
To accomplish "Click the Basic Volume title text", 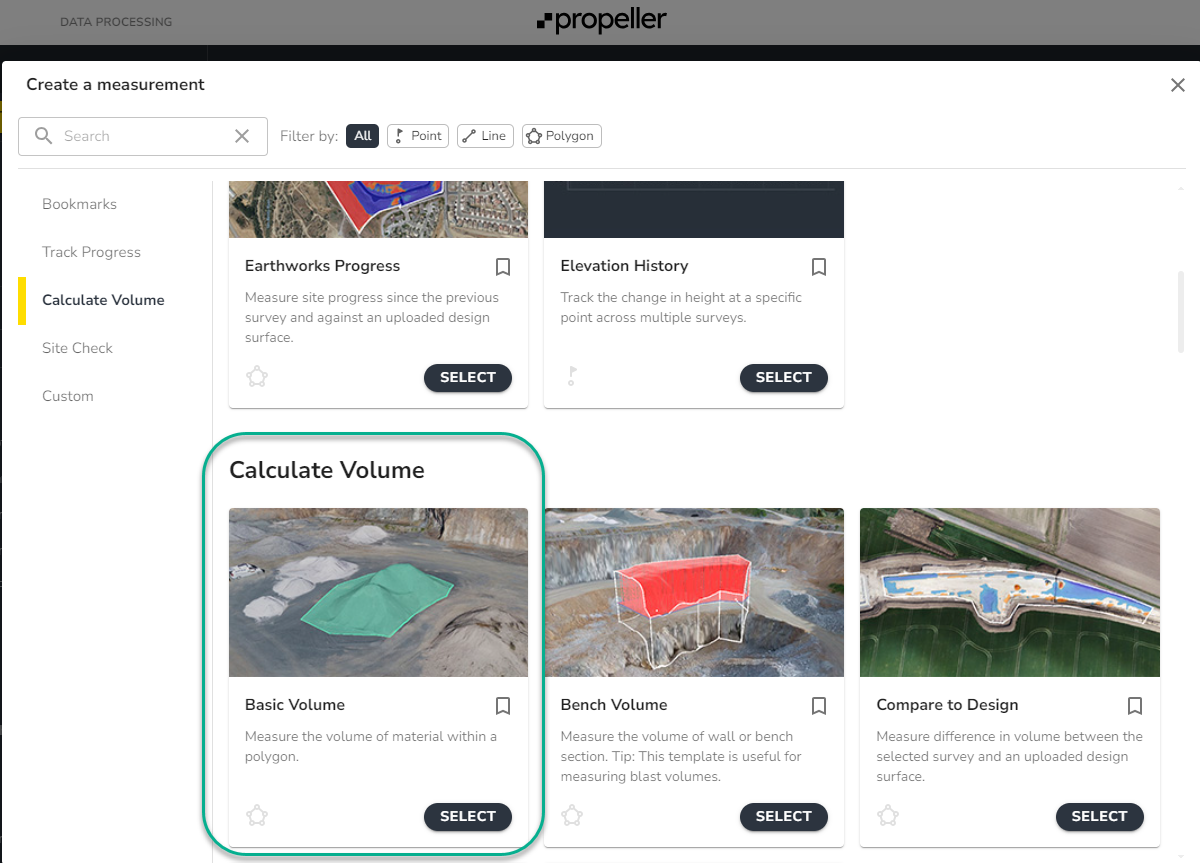I will (x=295, y=705).
